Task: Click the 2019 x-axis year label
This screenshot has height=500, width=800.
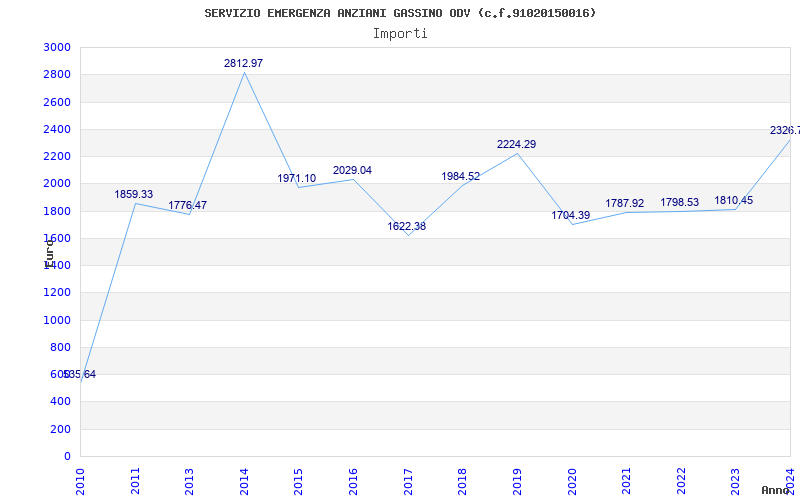Action: [517, 481]
